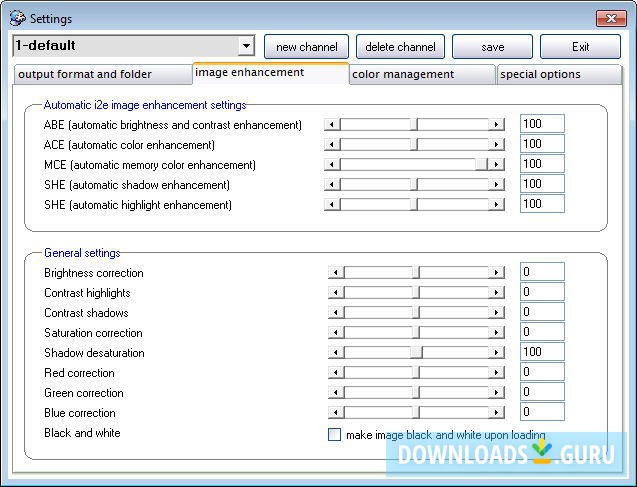Click the Blue correction value field

tap(542, 411)
